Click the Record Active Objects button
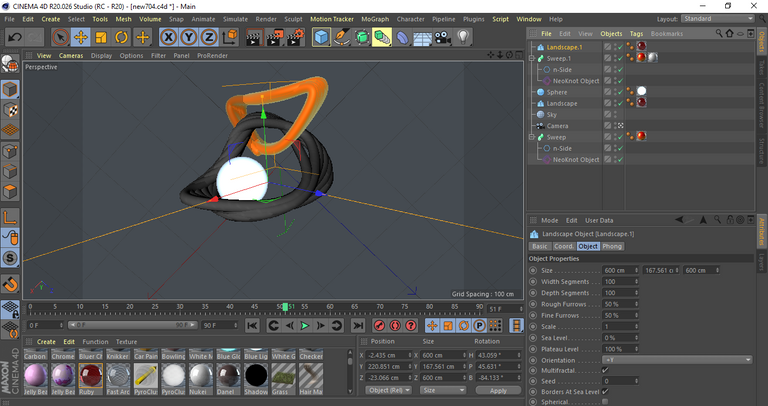 pyautogui.click(x=379, y=325)
